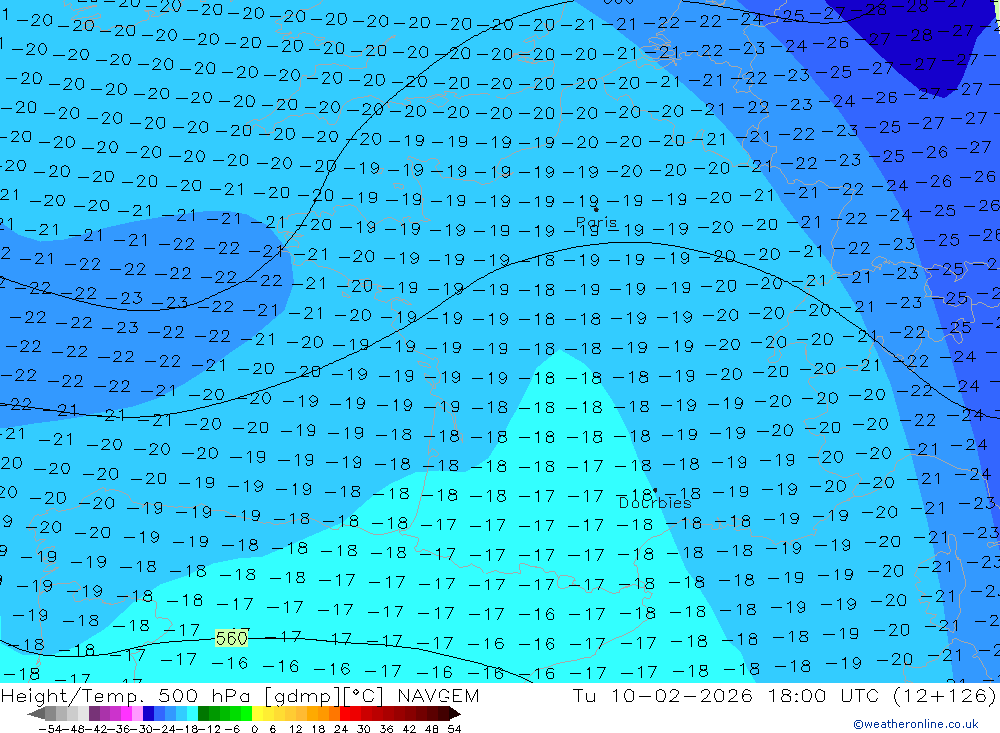Click the [gdmp] unit text in title

click(x=303, y=696)
